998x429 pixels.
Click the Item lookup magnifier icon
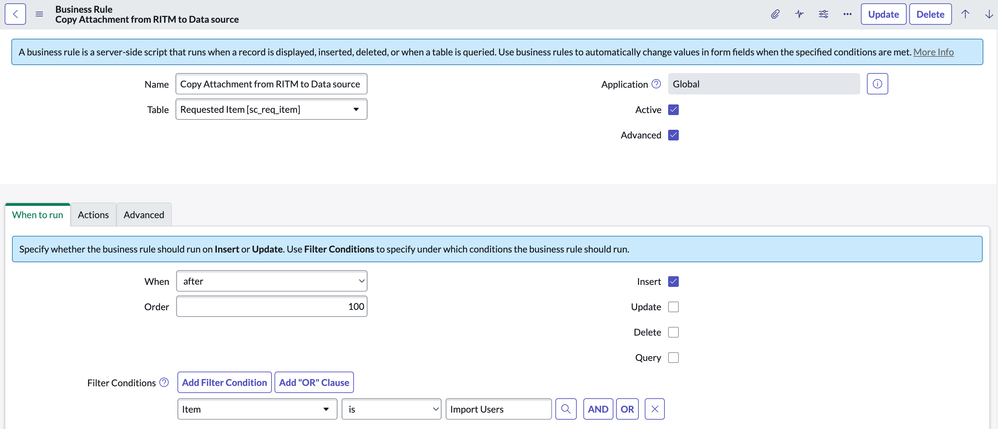(x=566, y=409)
